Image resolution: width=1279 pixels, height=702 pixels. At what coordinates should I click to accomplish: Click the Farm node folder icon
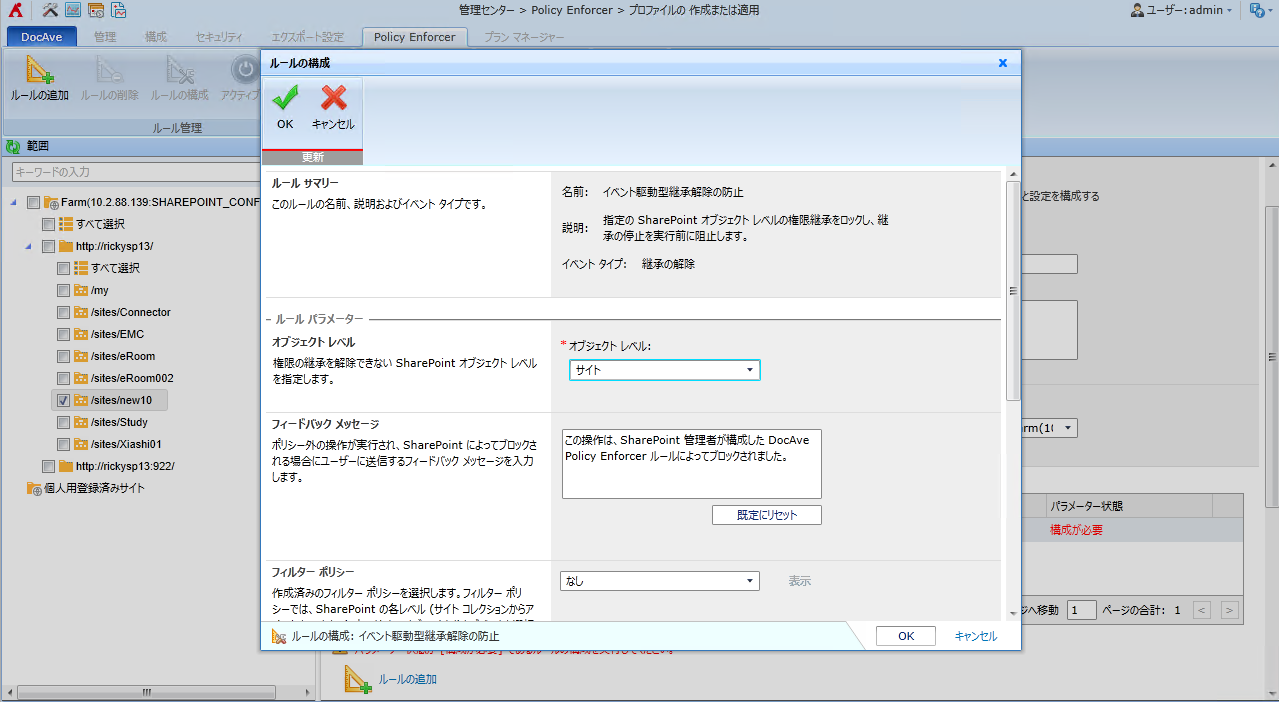tap(51, 202)
